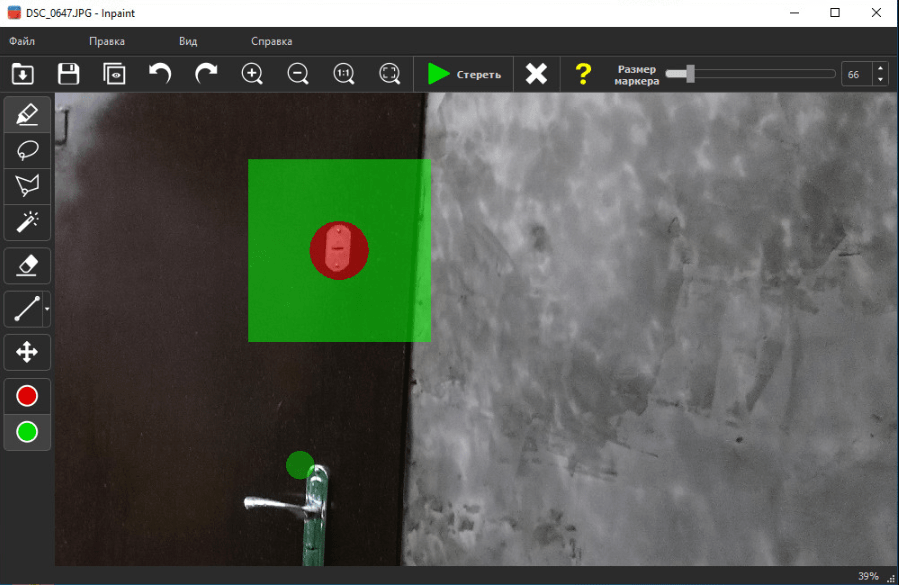Save the image with floppy icon
The height and width of the screenshot is (585, 899).
point(68,74)
